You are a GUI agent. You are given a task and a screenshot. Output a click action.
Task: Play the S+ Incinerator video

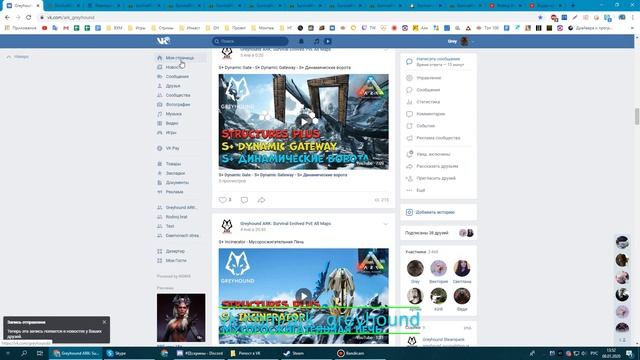pos(304,296)
